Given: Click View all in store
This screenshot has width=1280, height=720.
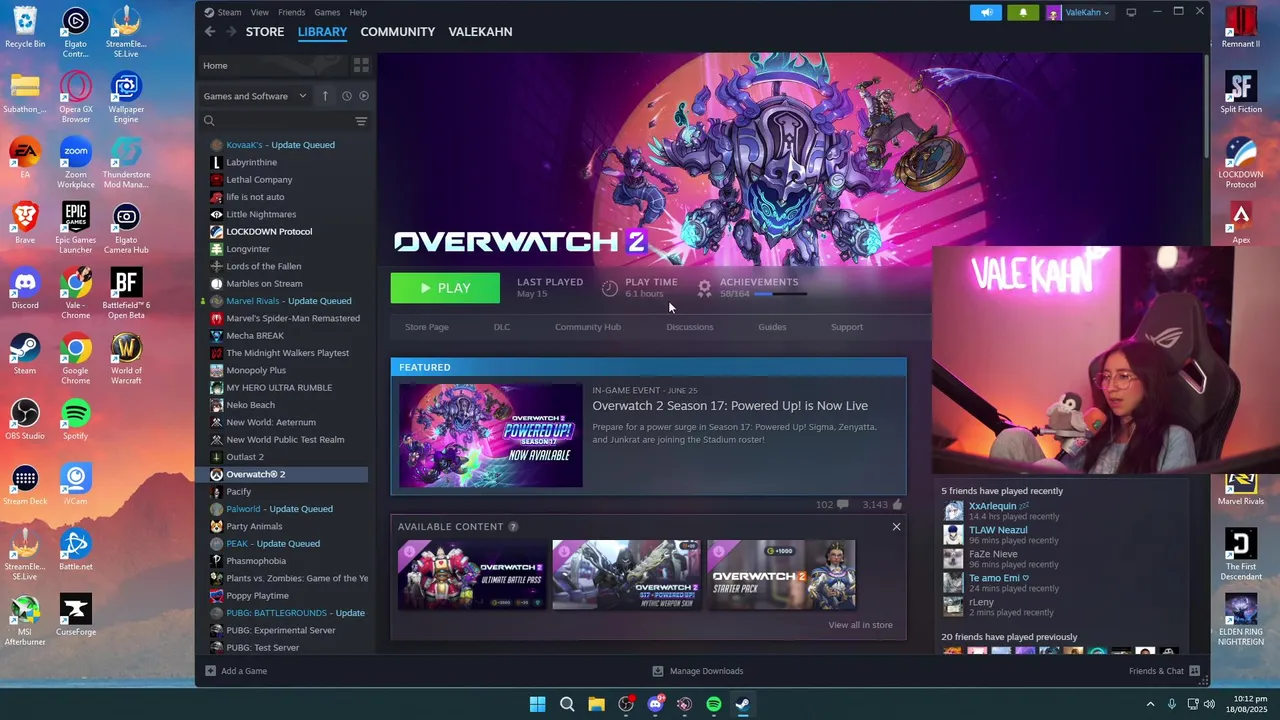Looking at the screenshot, I should 860,625.
